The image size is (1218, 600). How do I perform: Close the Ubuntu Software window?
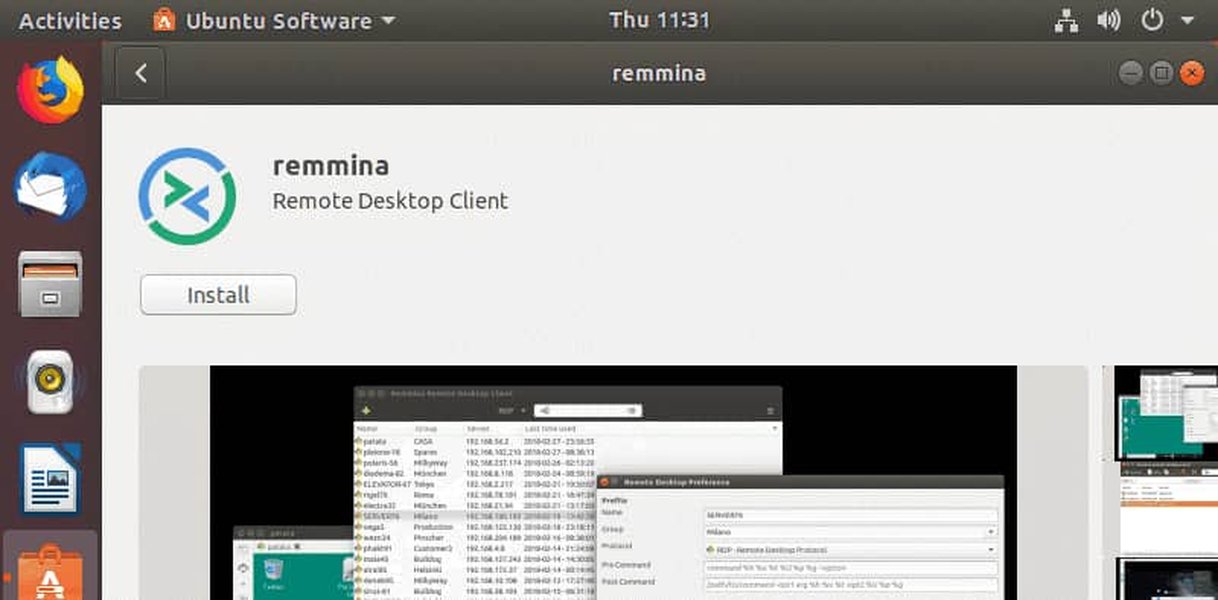click(x=1191, y=73)
